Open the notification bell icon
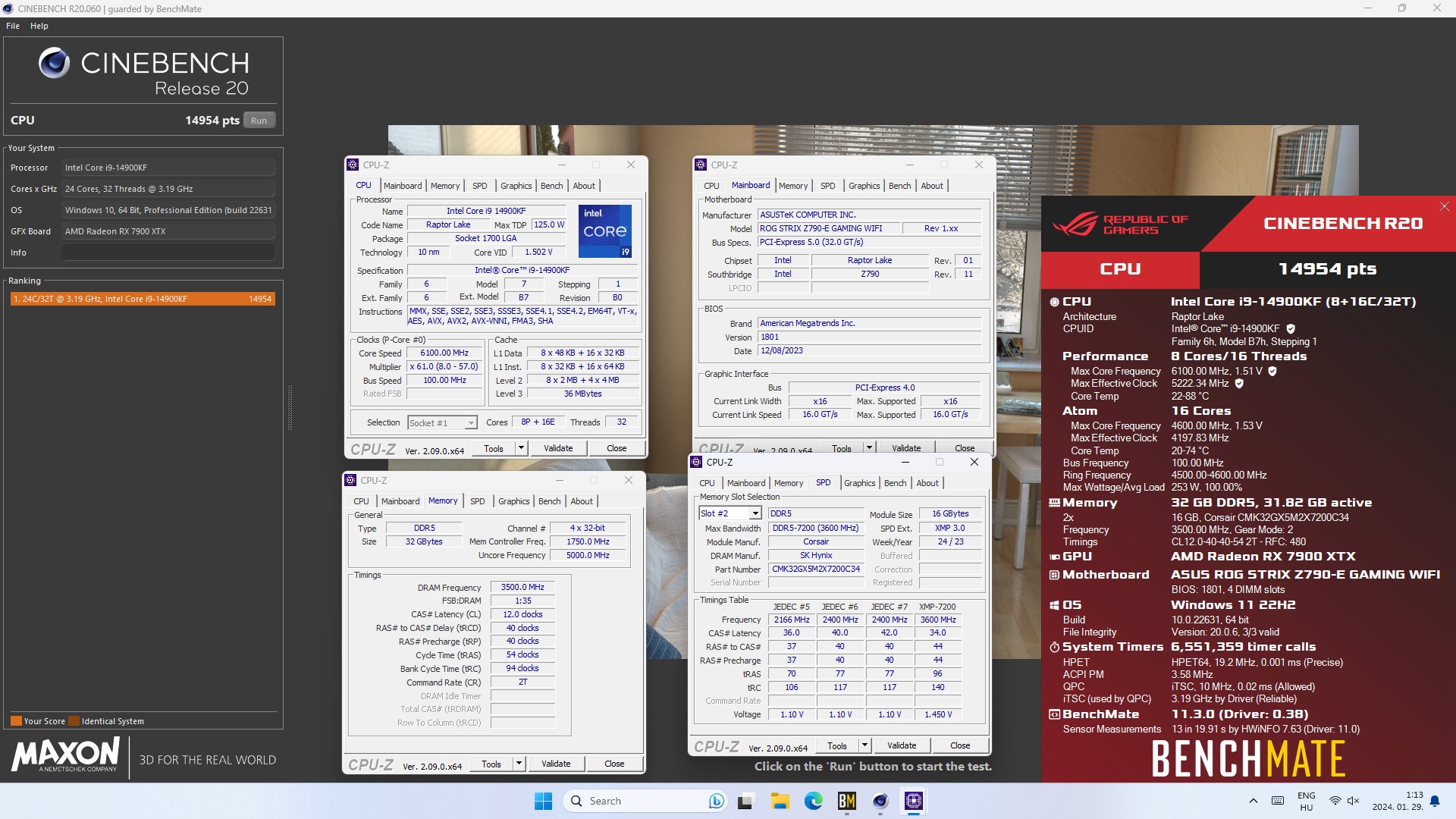This screenshot has width=1456, height=819. (1435, 801)
